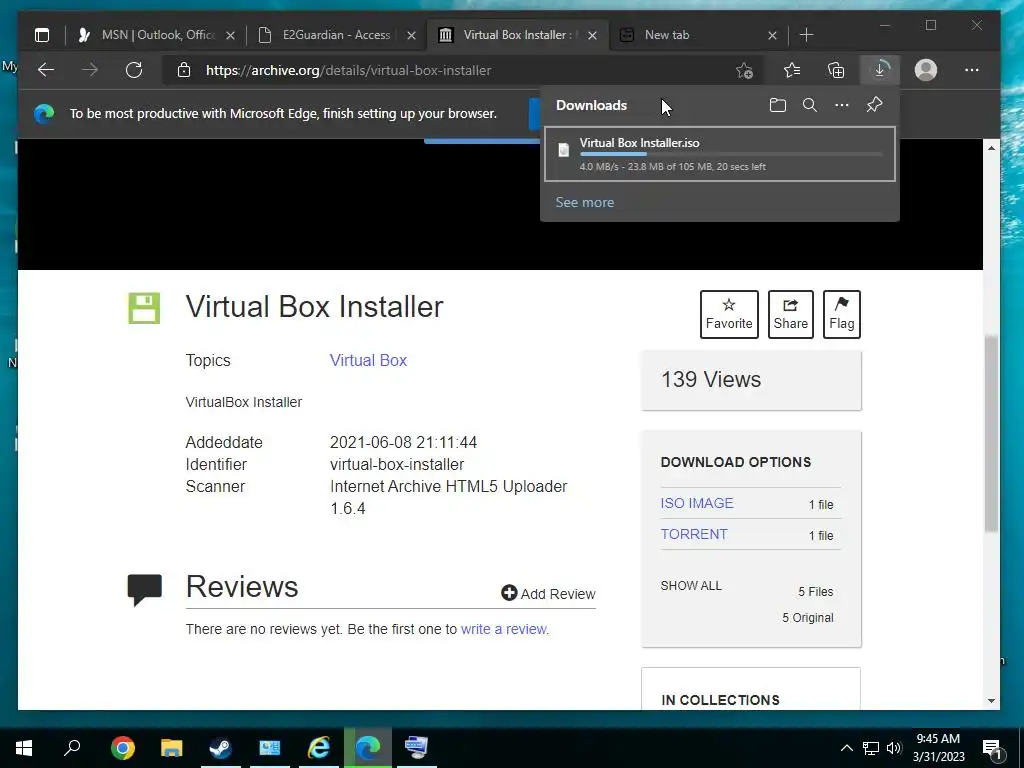Click the Favorite button
The image size is (1024, 768).
(x=729, y=314)
